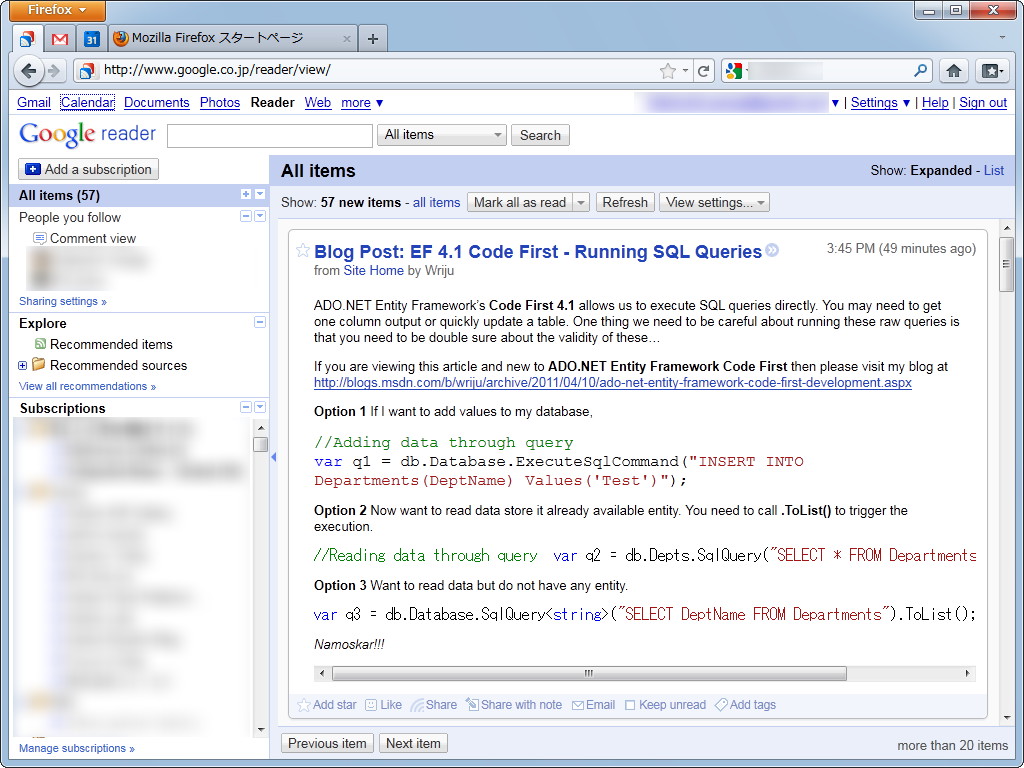The image size is (1024, 768).
Task: Collapse the People you follow section
Action: click(246, 216)
